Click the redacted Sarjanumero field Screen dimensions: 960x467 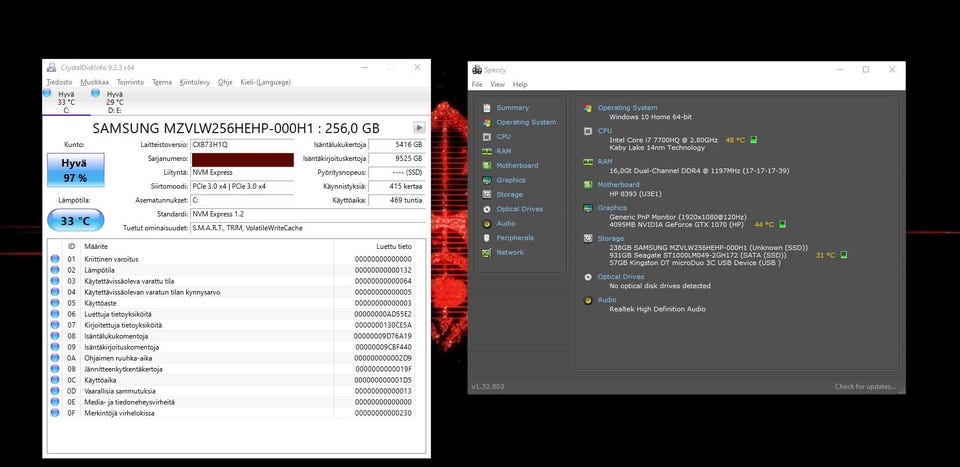[242, 159]
